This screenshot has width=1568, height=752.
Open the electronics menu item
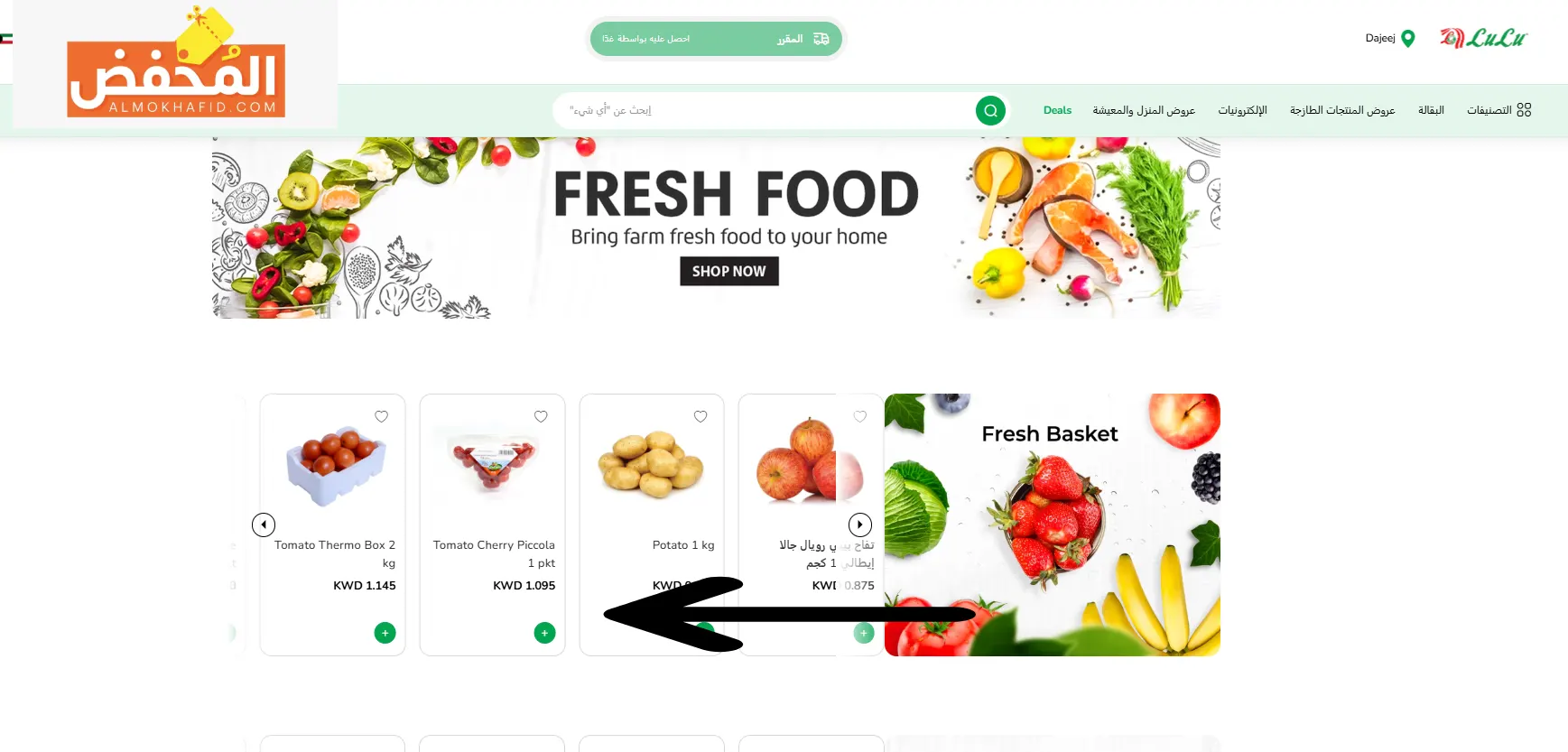tap(1242, 110)
